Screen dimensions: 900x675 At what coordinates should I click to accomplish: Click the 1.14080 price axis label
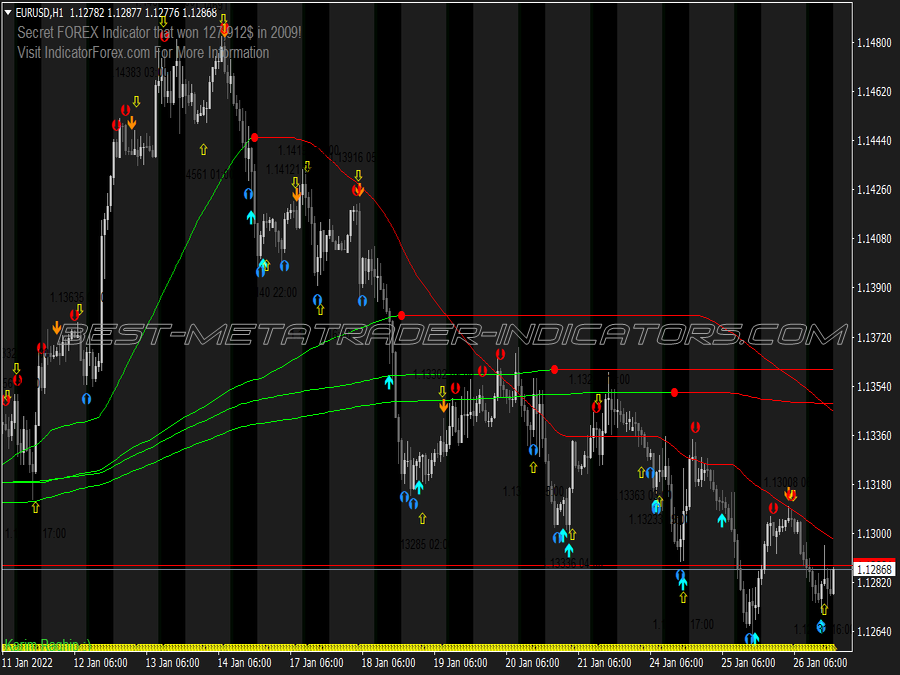[x=874, y=239]
